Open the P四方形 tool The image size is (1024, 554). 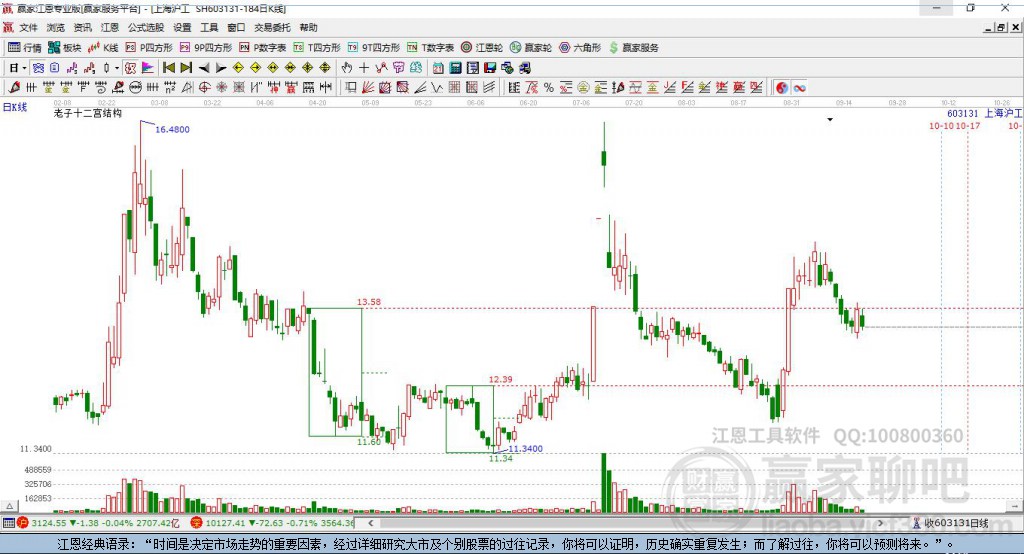click(x=149, y=48)
